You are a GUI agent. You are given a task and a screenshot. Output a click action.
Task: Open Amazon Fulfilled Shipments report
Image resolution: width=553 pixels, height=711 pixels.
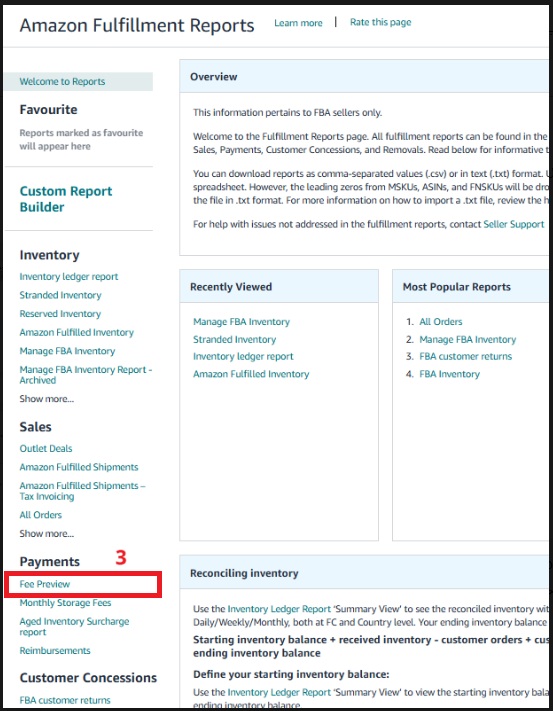point(79,467)
